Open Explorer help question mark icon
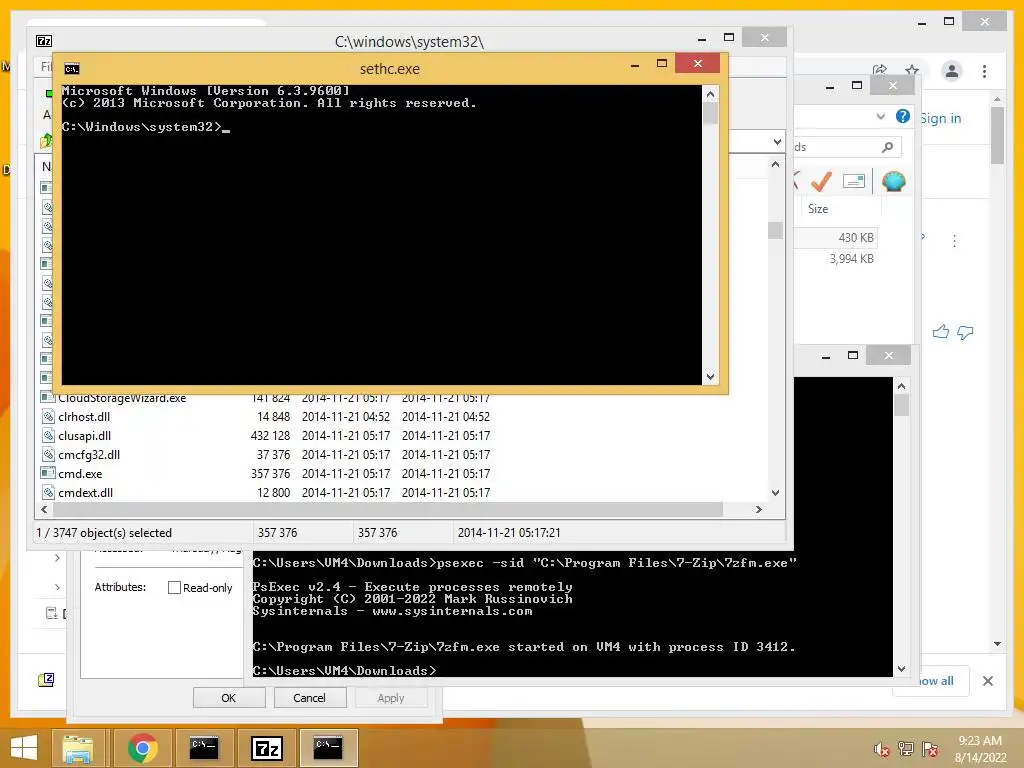Screen dimensions: 1024x768 (903, 116)
